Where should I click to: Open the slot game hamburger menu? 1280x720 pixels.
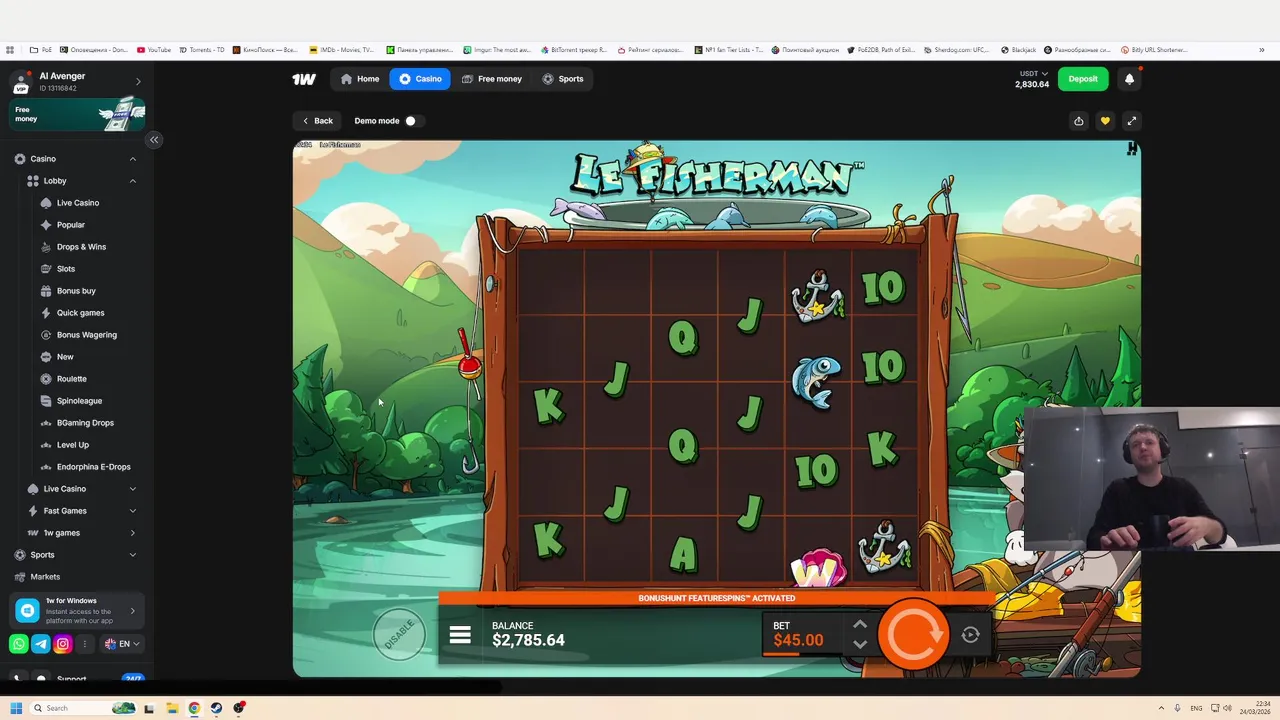(x=460, y=635)
